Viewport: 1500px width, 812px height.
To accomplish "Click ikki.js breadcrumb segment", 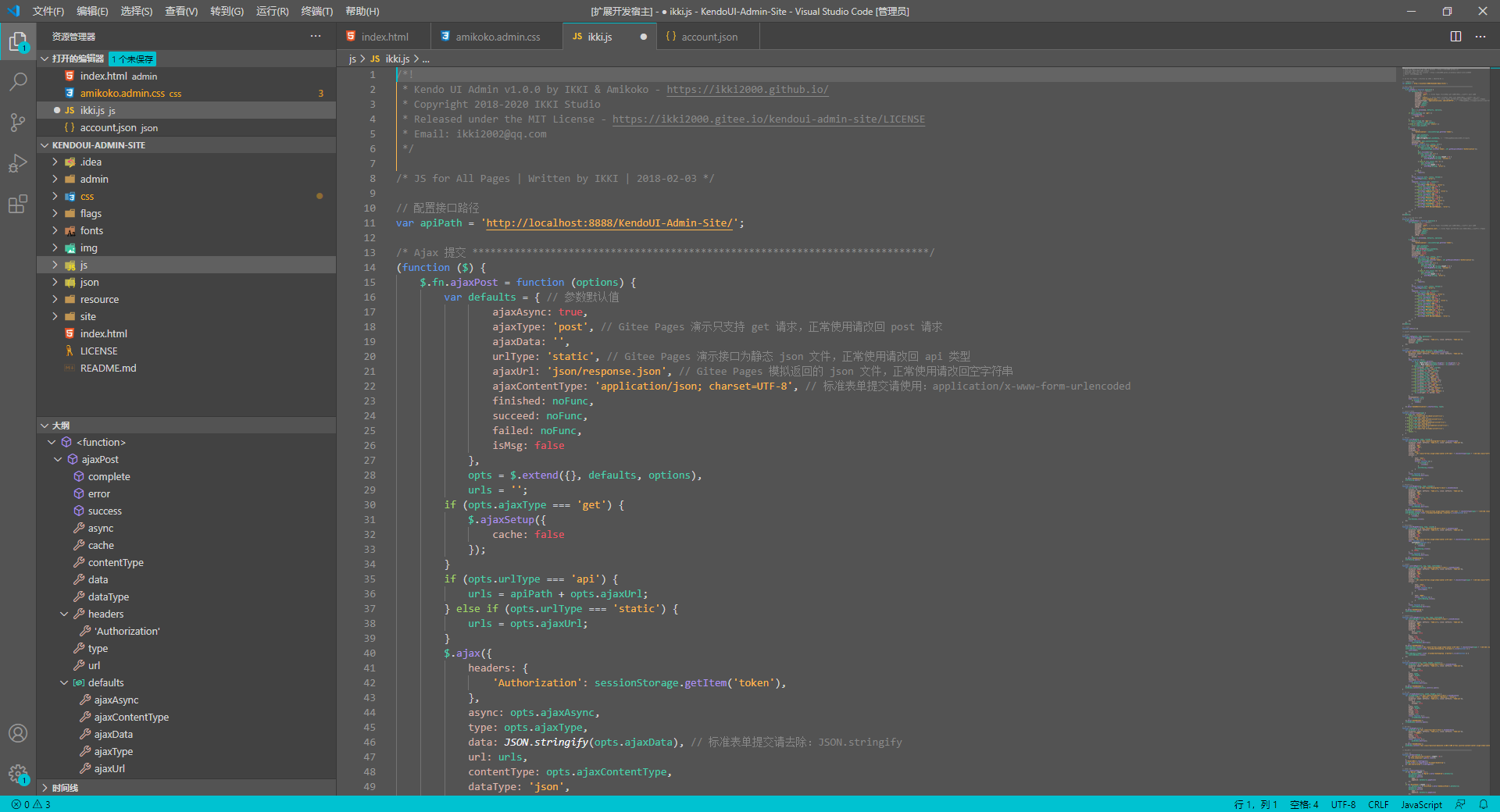I will [x=391, y=59].
